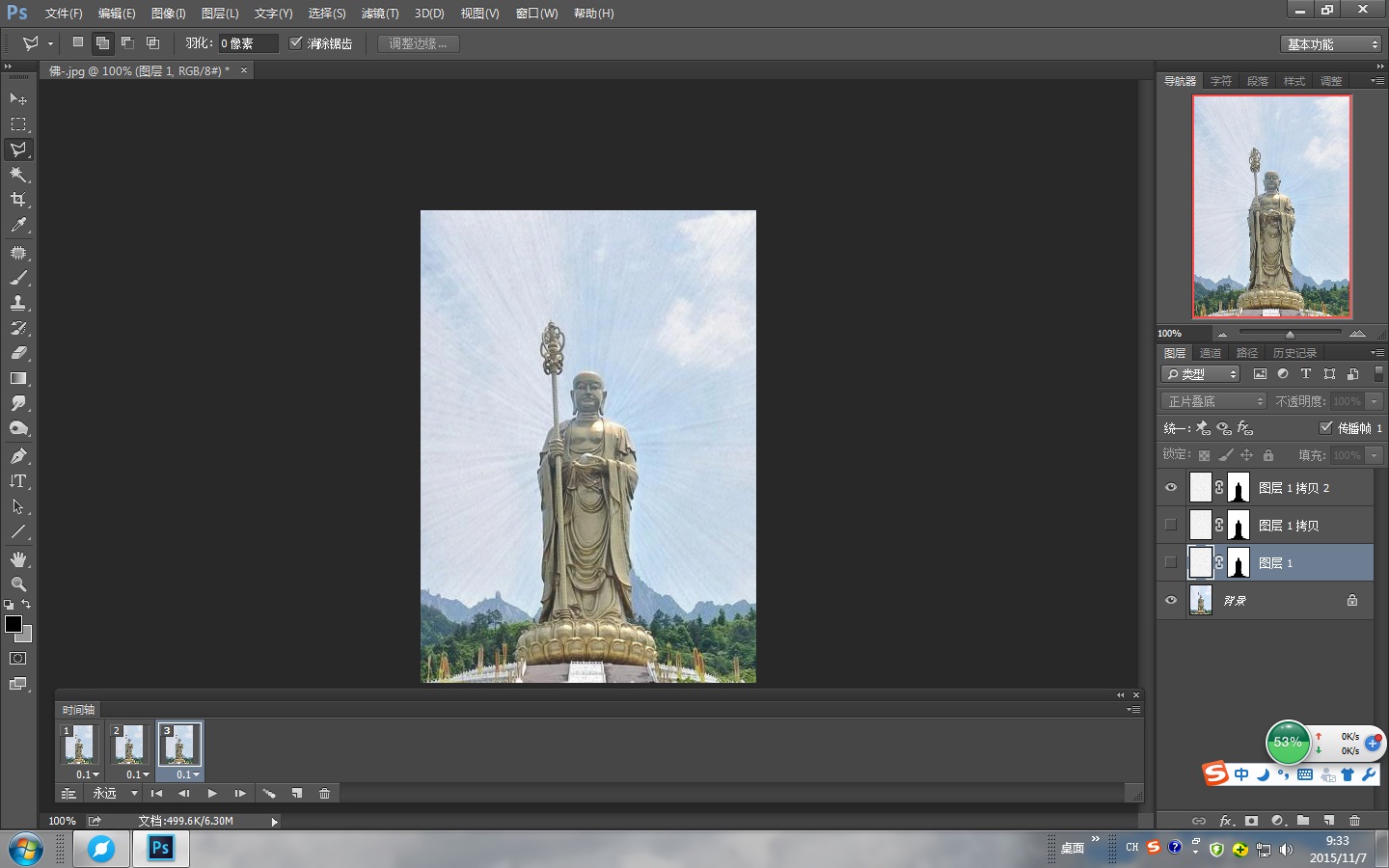This screenshot has width=1389, height=868.
Task: Select the Rectangular Marquee tool
Action: [18, 124]
